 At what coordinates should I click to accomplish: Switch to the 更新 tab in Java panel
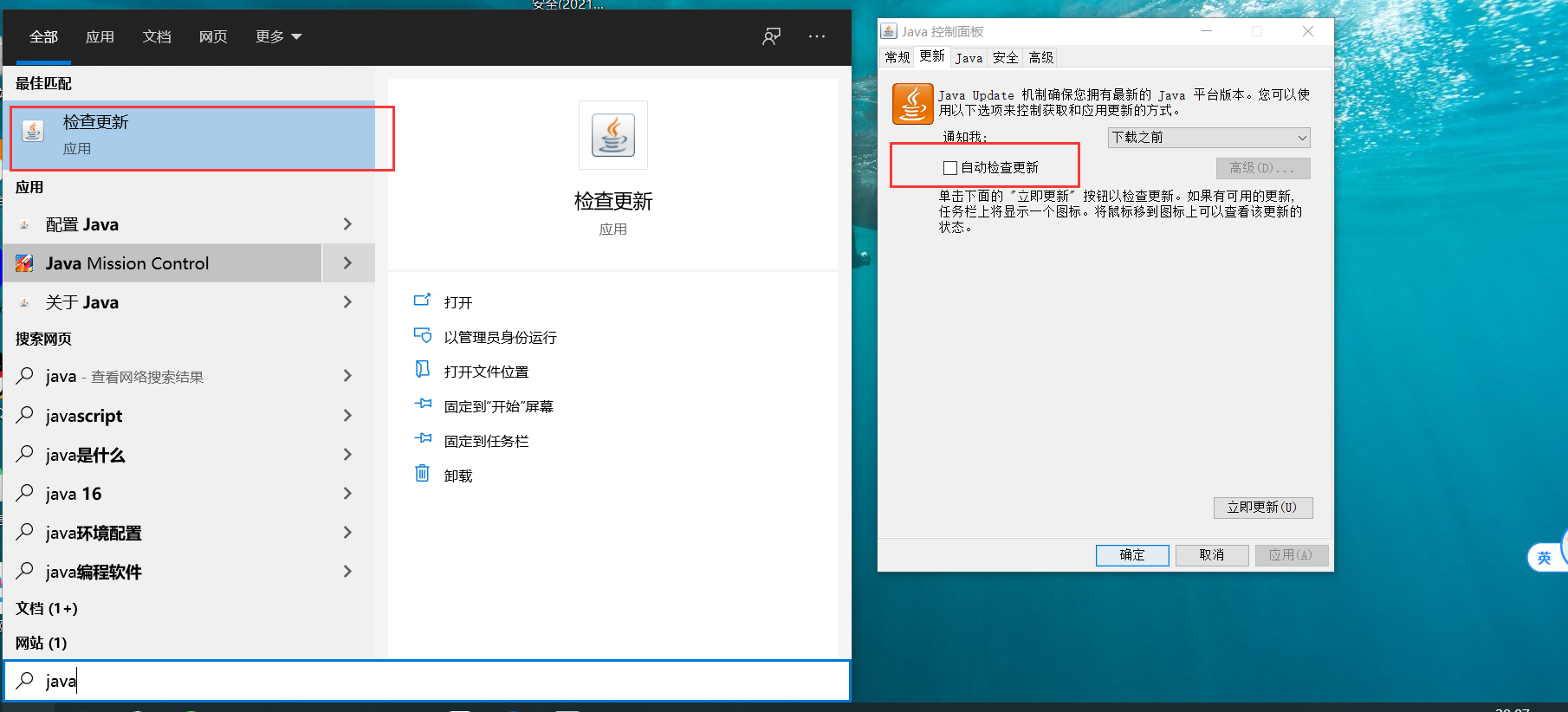pyautogui.click(x=932, y=56)
